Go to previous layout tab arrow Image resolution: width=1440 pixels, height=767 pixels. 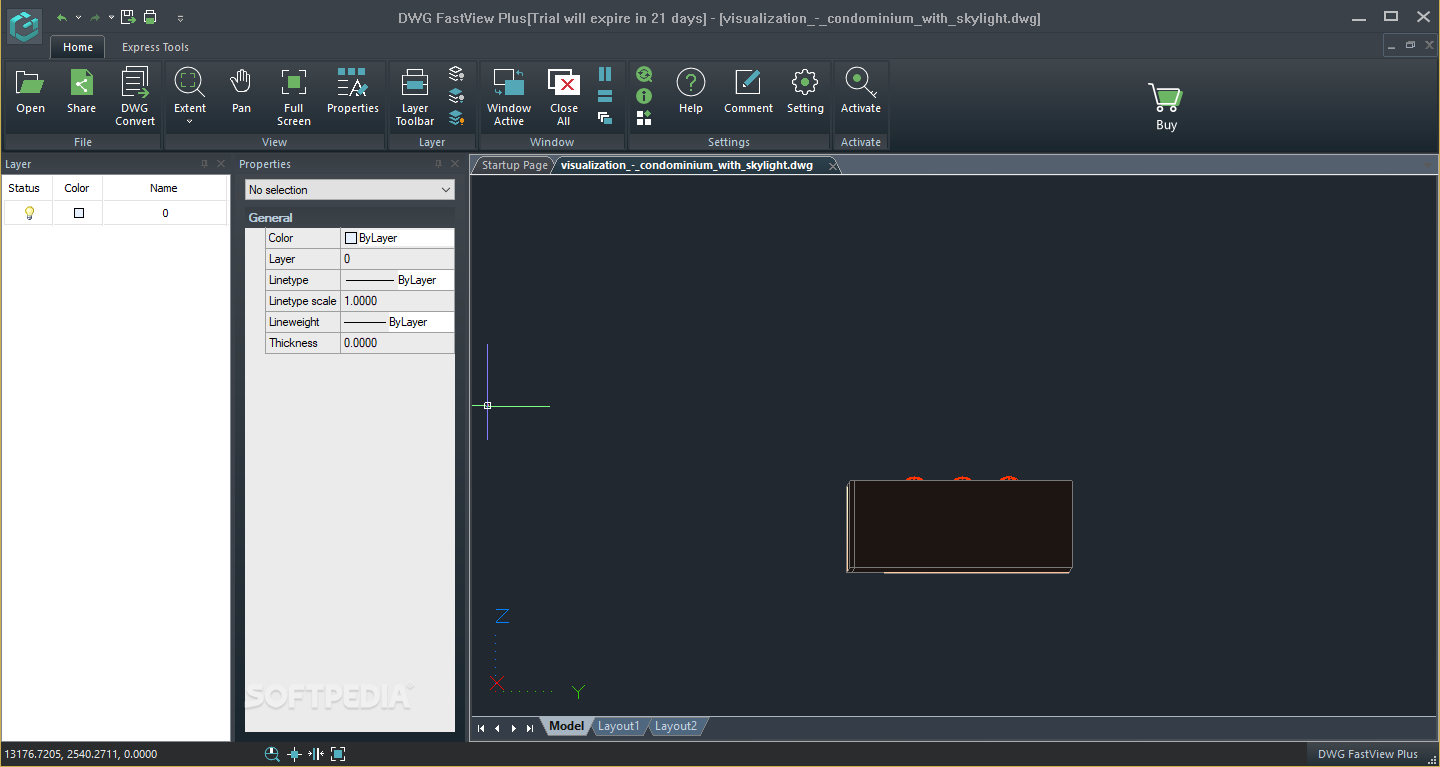tap(497, 728)
